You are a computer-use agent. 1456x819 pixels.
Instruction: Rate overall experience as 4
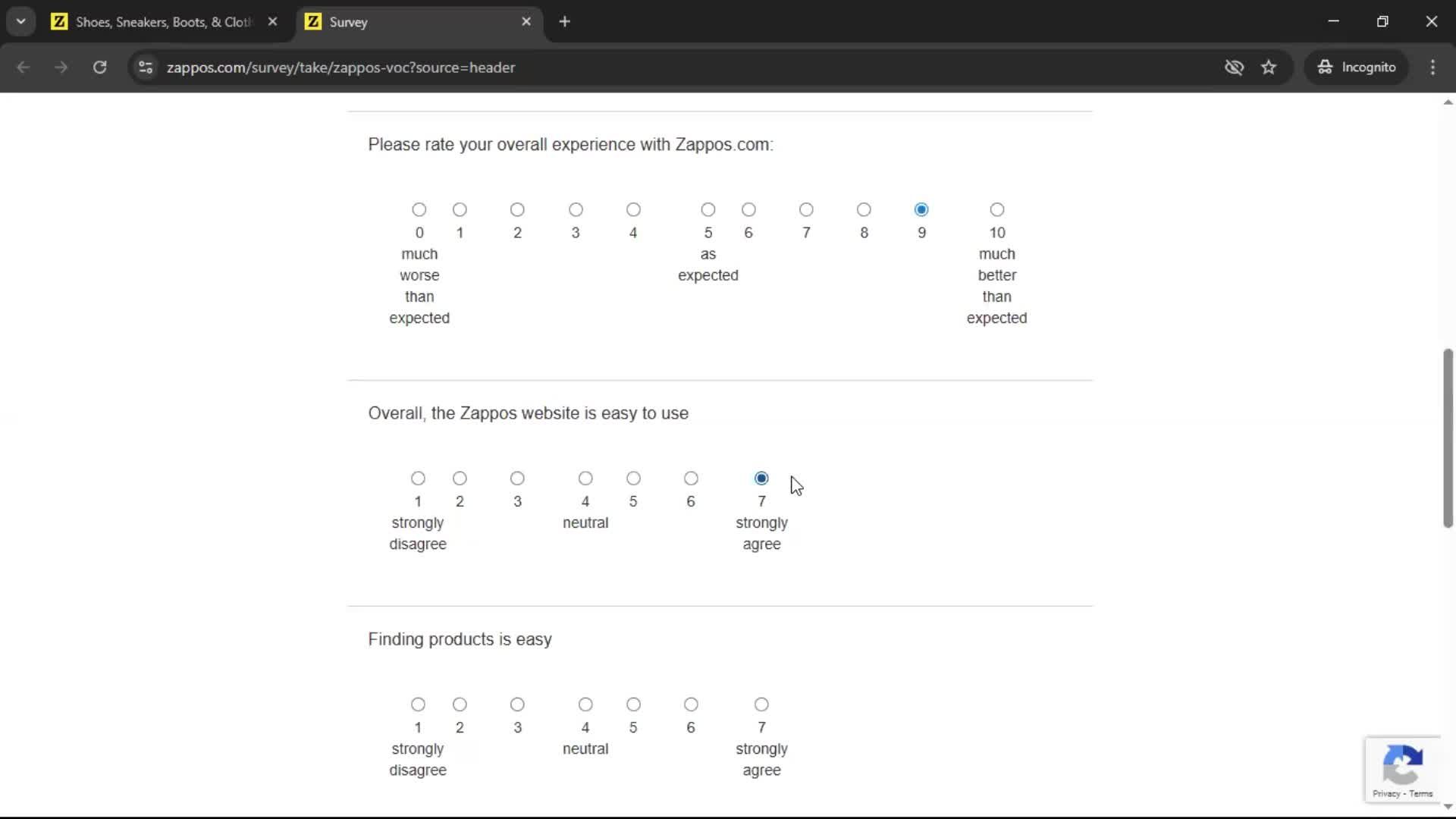[x=633, y=209]
